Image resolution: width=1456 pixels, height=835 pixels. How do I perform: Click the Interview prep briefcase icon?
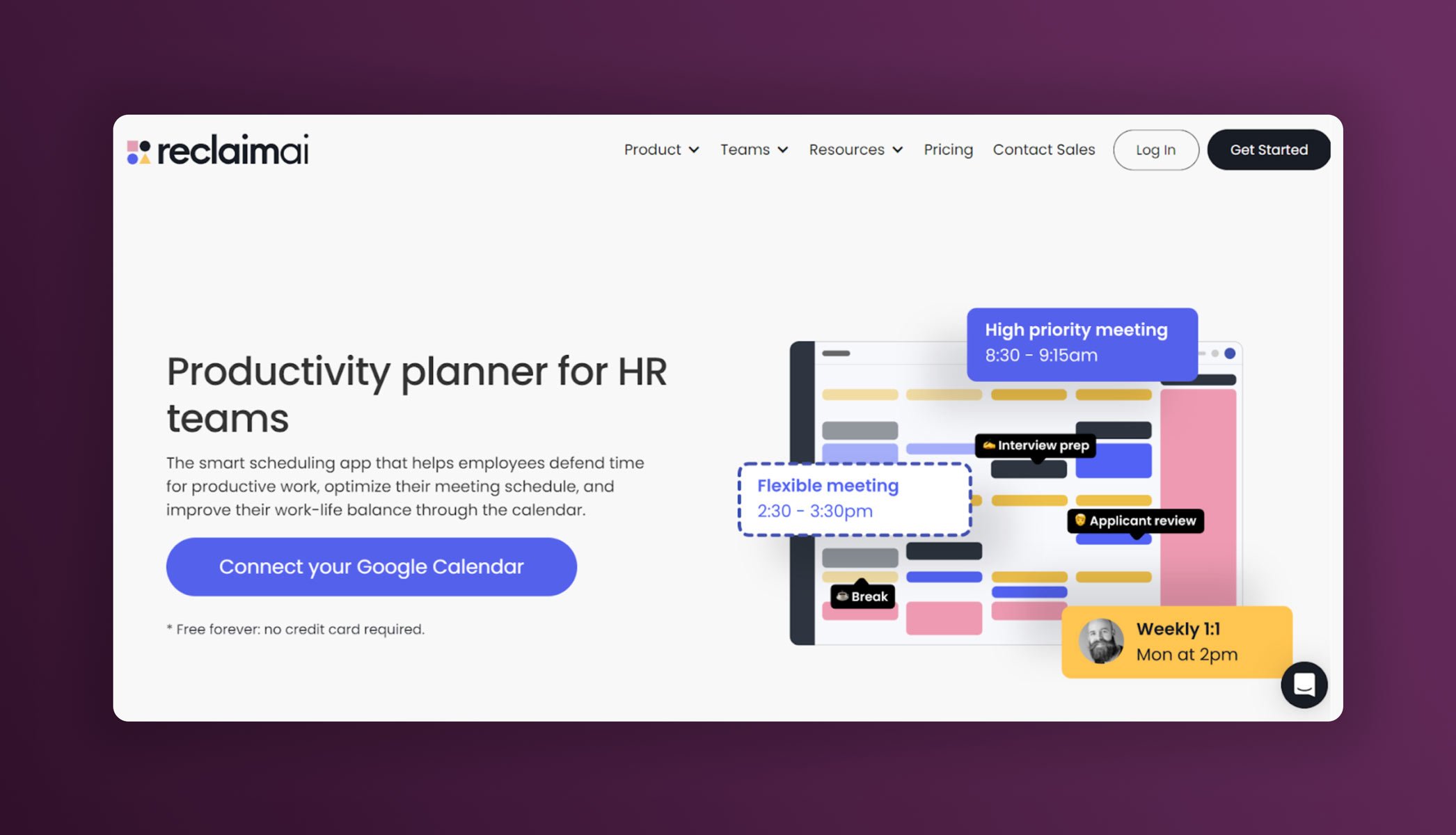point(989,445)
